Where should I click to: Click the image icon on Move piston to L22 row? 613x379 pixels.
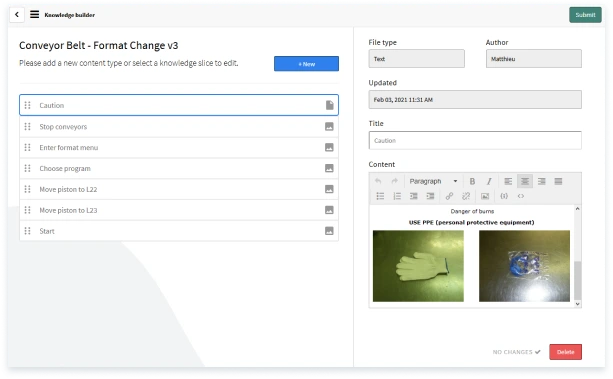click(x=329, y=189)
